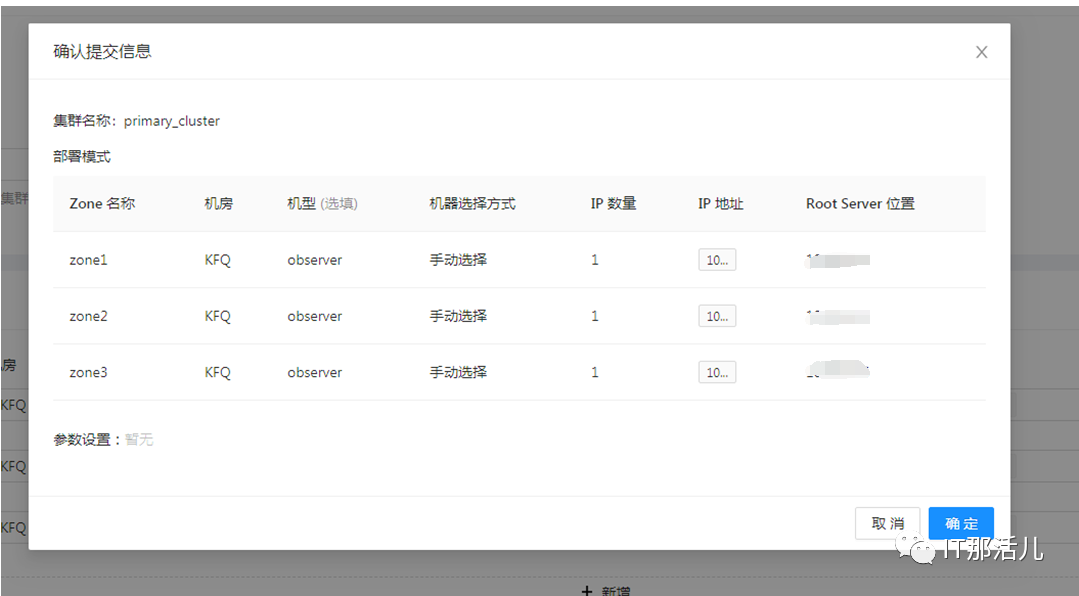
Task: Open the zone1 IP address tag
Action: coord(717,259)
